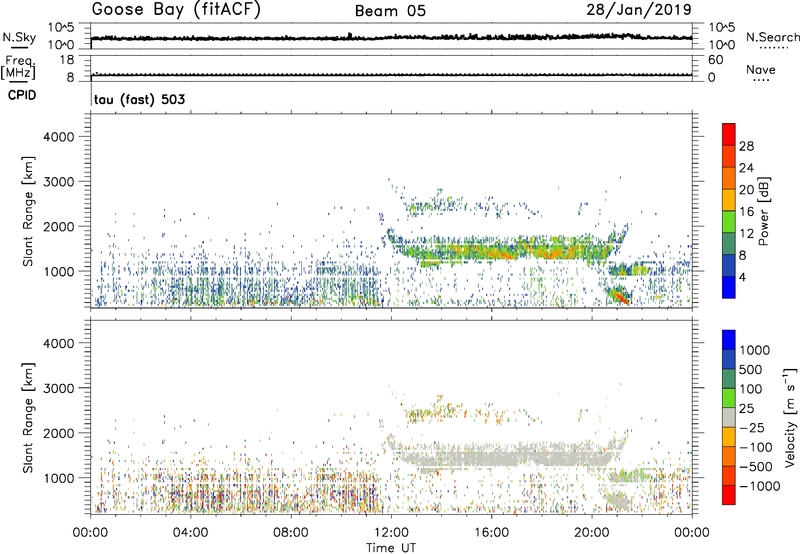Image resolution: width=800 pixels, height=554 pixels.
Task: Click the 'N.Search' legend label
Action: point(772,37)
